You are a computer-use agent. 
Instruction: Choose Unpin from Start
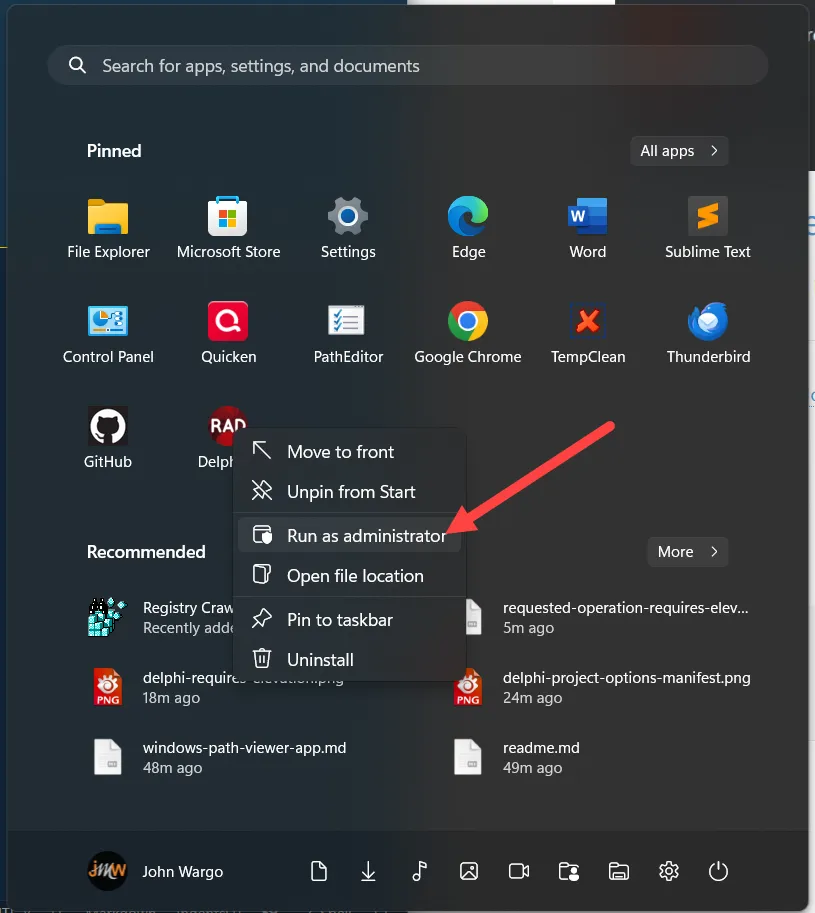point(349,492)
